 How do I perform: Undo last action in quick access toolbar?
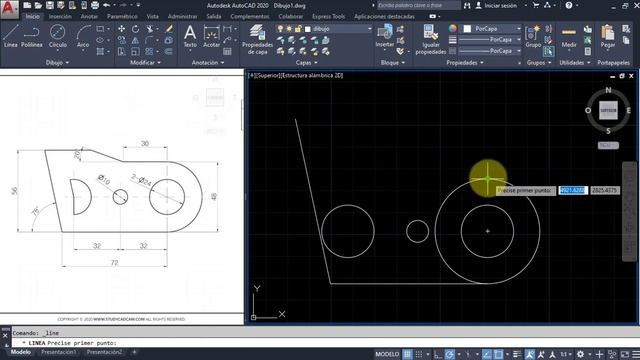pyautogui.click(x=107, y=5)
